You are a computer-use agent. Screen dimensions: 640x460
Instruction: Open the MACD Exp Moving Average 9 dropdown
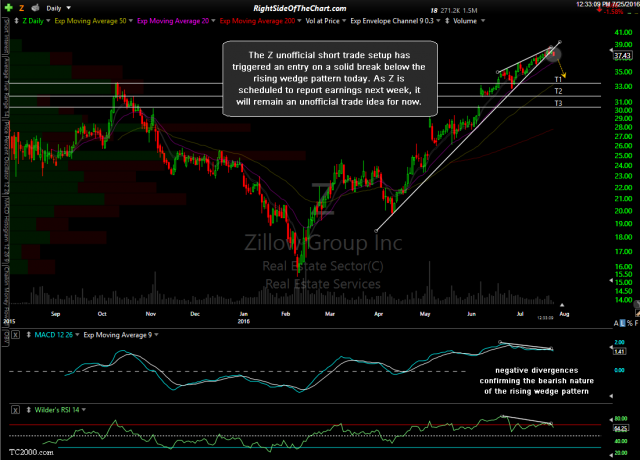[x=156, y=335]
